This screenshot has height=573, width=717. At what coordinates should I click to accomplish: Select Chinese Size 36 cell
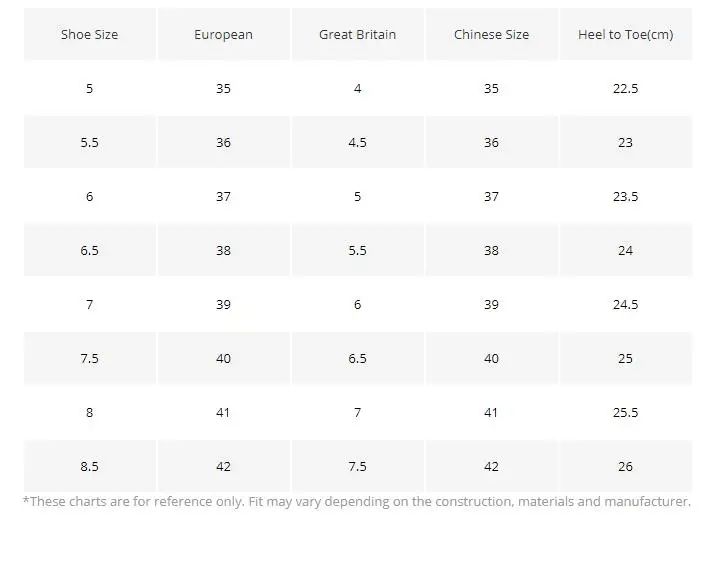pos(491,143)
